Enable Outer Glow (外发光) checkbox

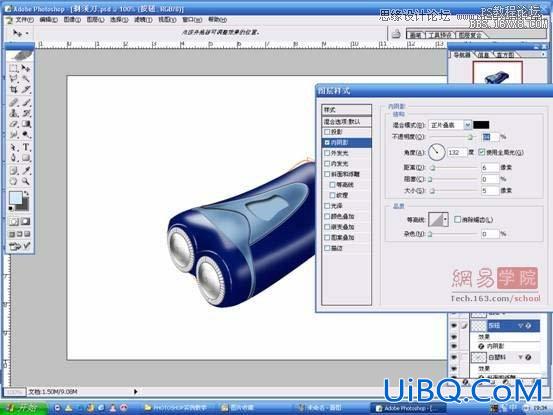(x=327, y=153)
